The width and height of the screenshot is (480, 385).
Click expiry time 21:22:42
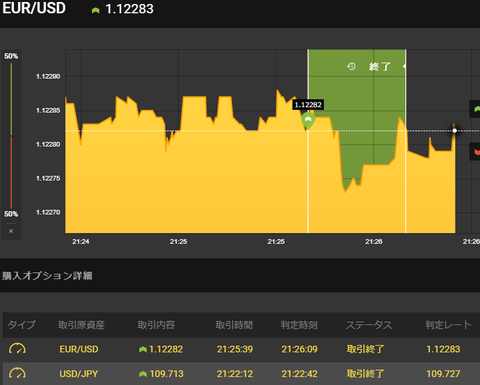pos(299,374)
